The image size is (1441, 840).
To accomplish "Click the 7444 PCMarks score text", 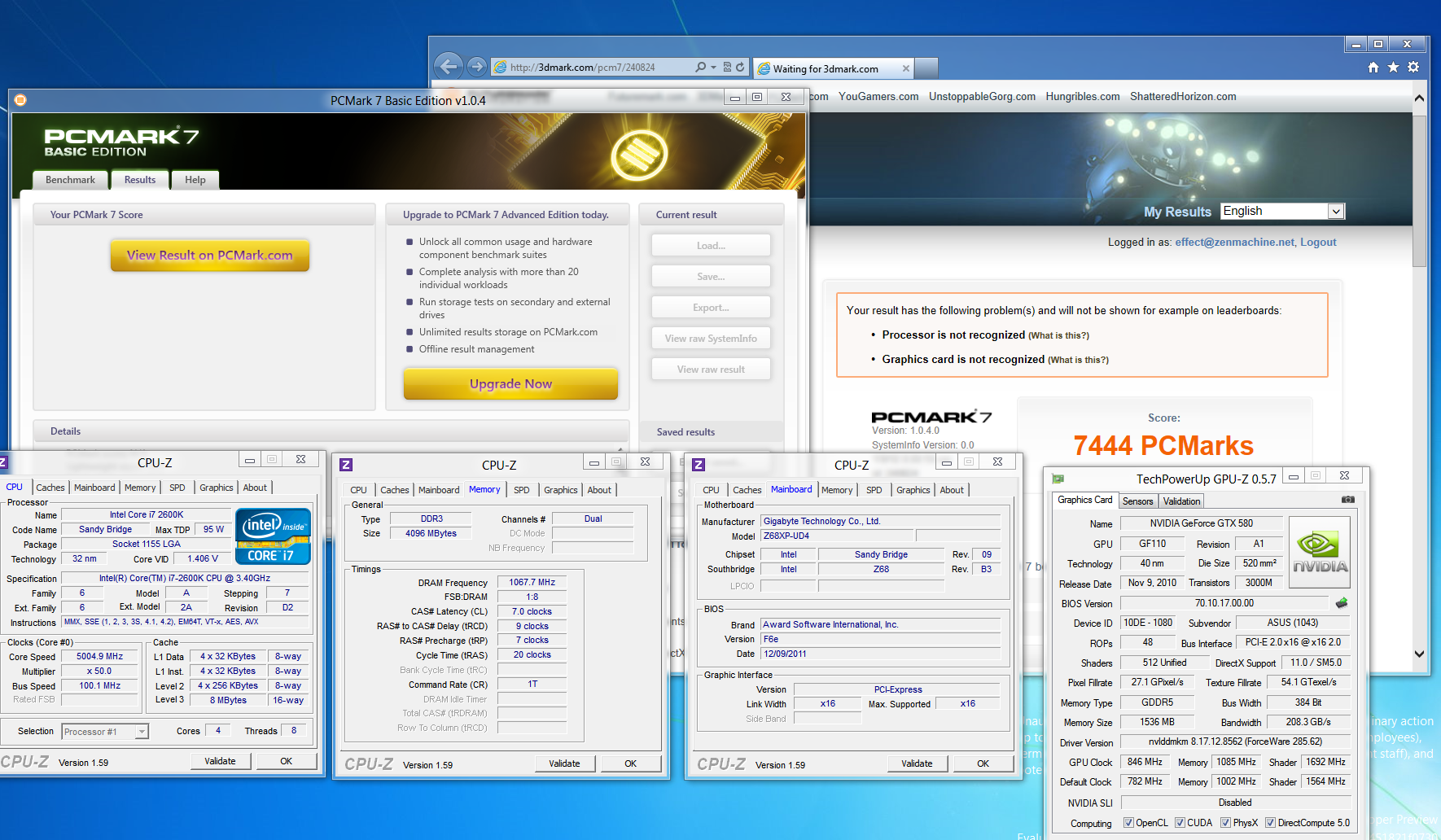I will [x=1163, y=446].
